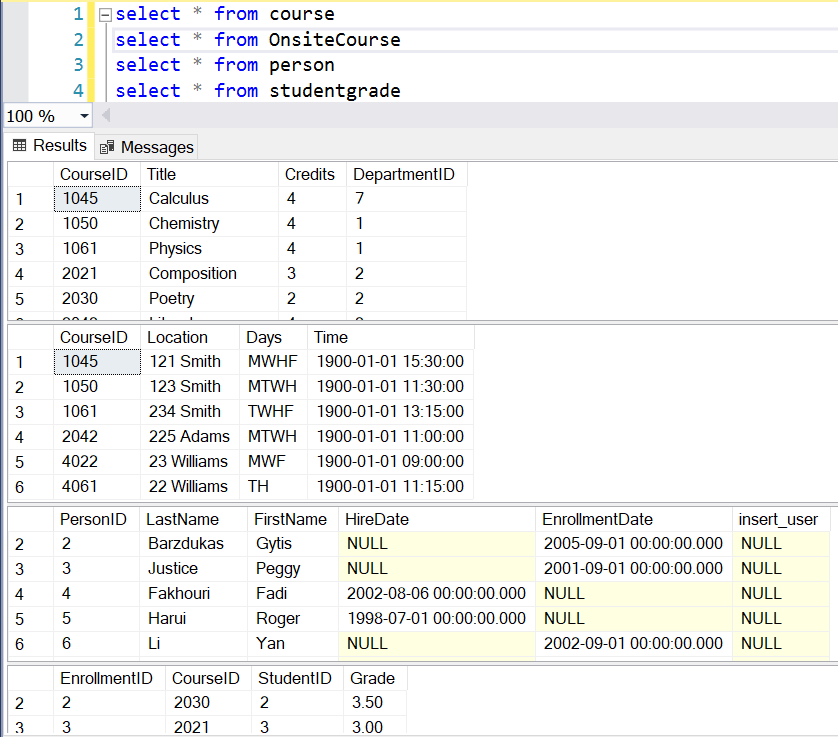838x737 pixels.
Task: Select CourseID 4022 in OnsiteCourse grid
Action: [97, 461]
